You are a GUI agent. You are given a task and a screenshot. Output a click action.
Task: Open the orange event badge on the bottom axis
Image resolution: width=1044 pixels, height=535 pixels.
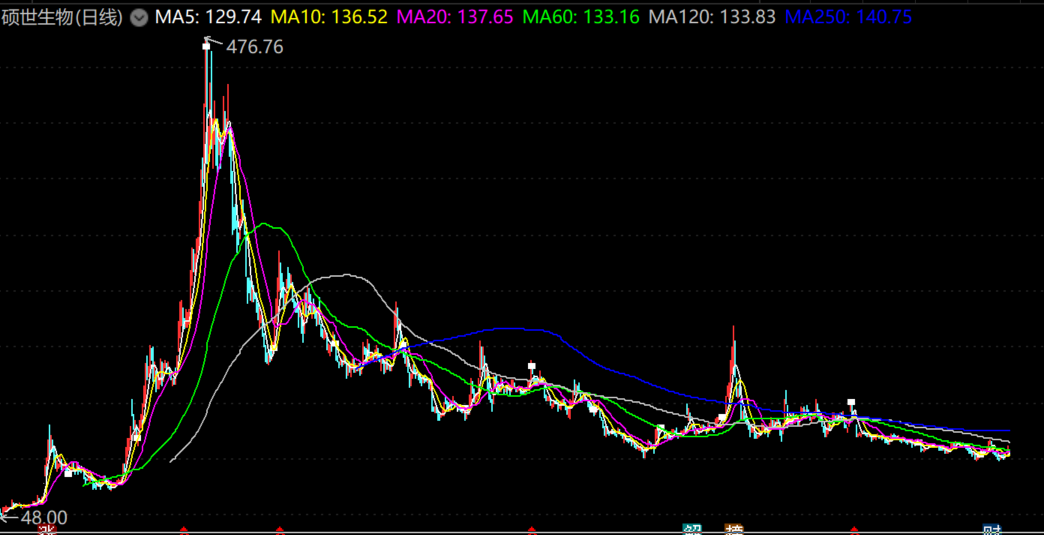pyautogui.click(x=734, y=529)
